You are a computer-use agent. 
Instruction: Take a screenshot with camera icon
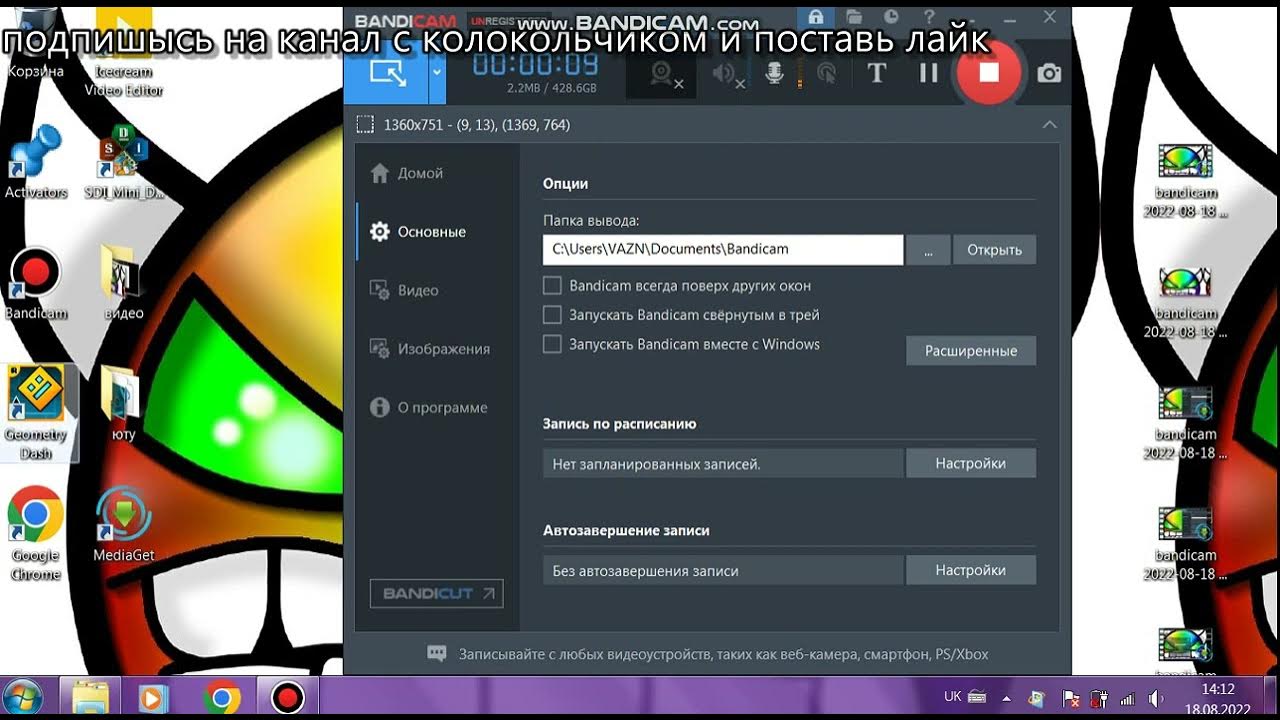pyautogui.click(x=1049, y=73)
